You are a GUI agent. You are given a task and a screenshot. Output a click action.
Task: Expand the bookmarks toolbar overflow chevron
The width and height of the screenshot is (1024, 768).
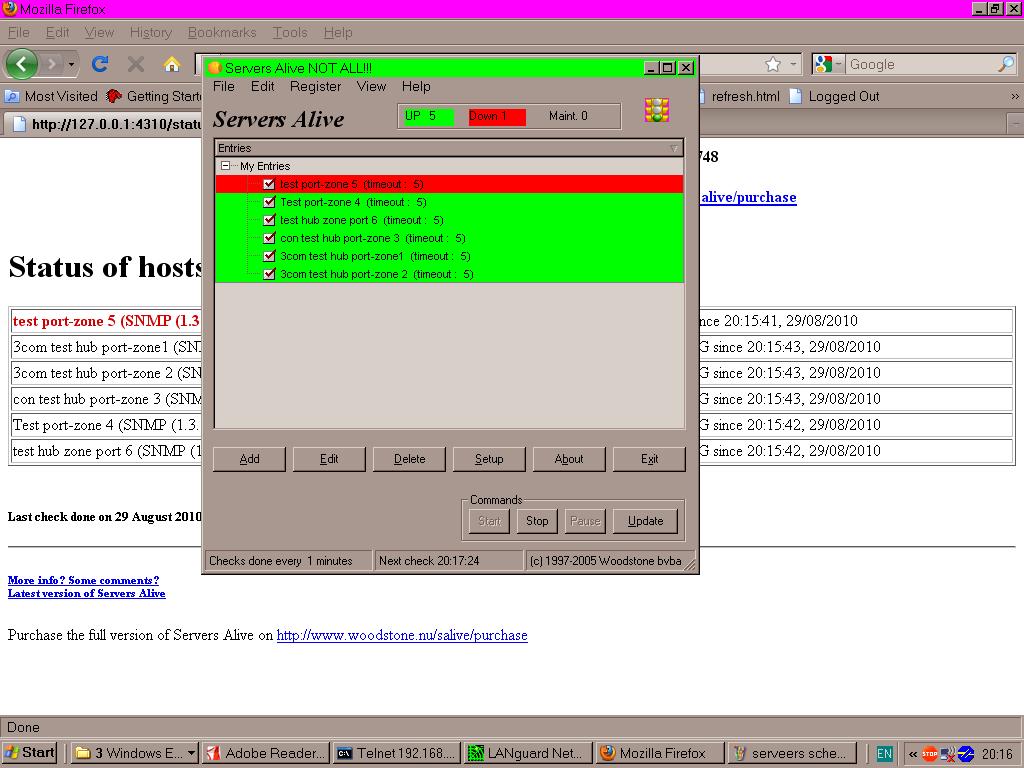1013,96
